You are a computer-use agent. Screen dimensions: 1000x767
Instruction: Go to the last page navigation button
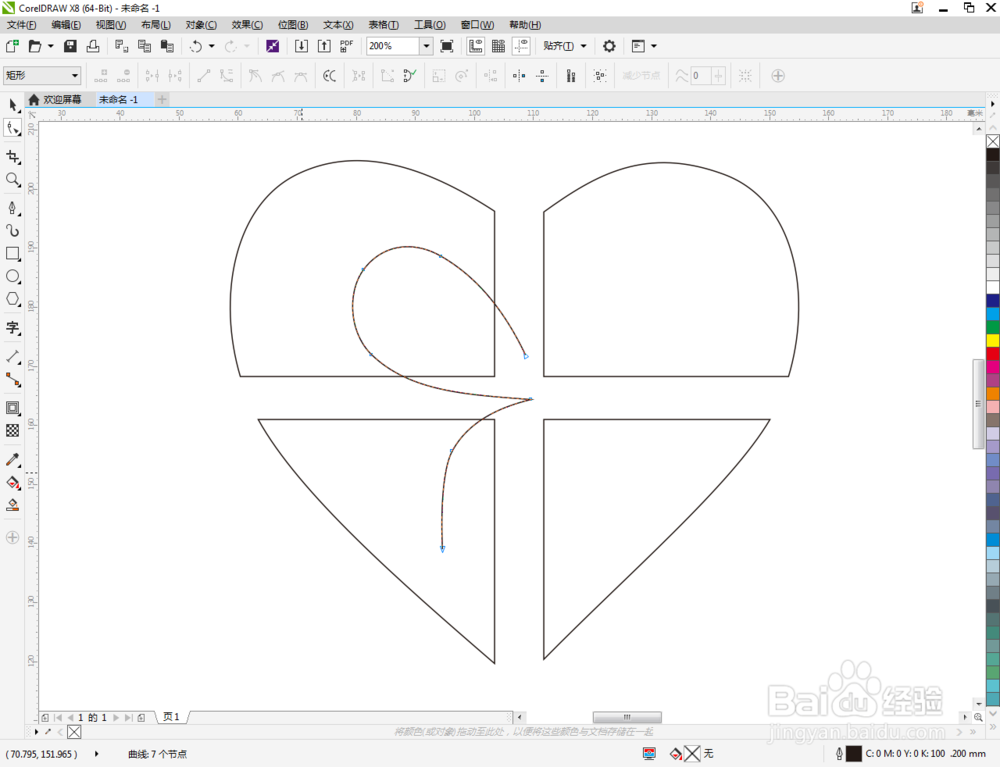click(x=128, y=717)
